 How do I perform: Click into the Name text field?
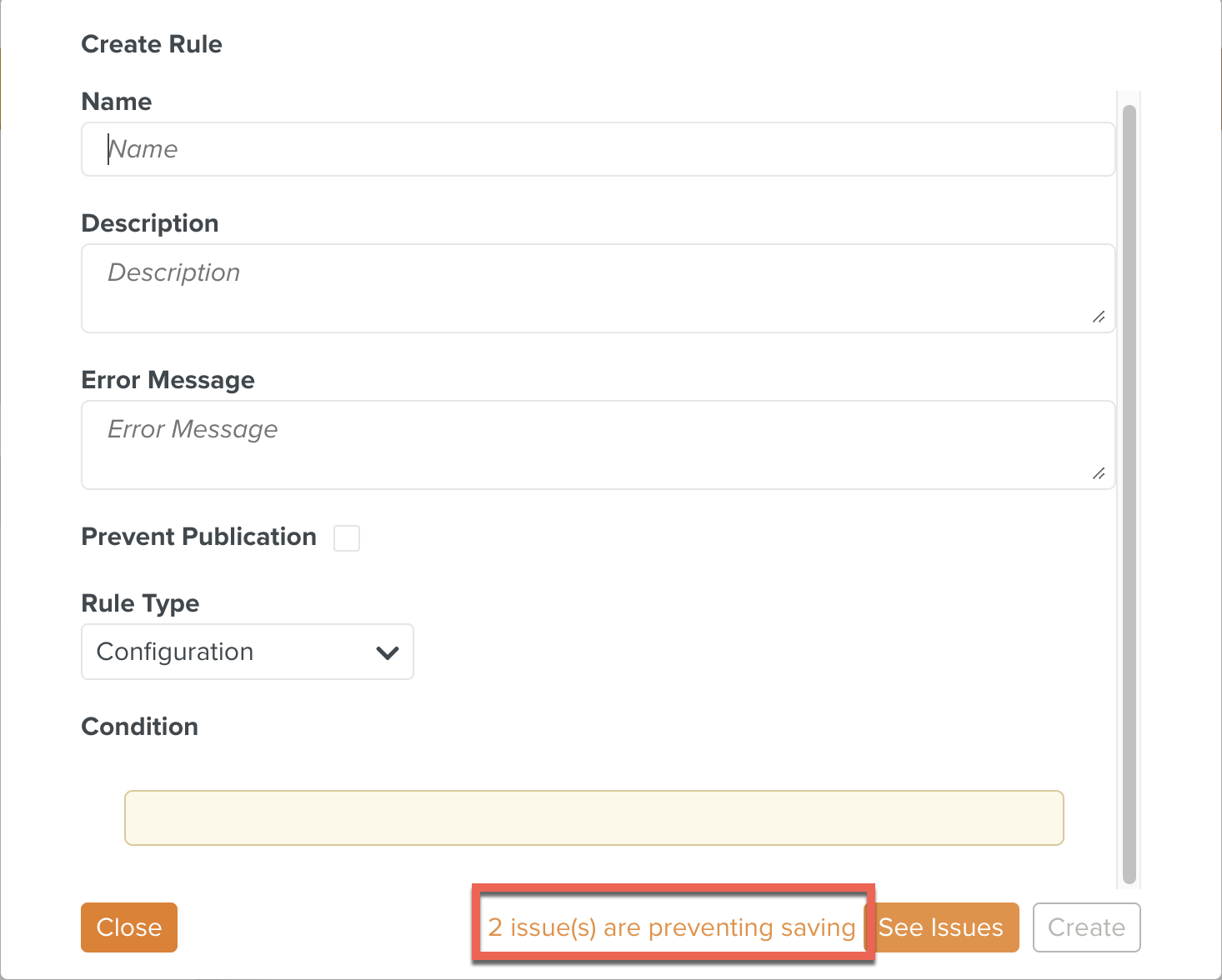pos(598,149)
